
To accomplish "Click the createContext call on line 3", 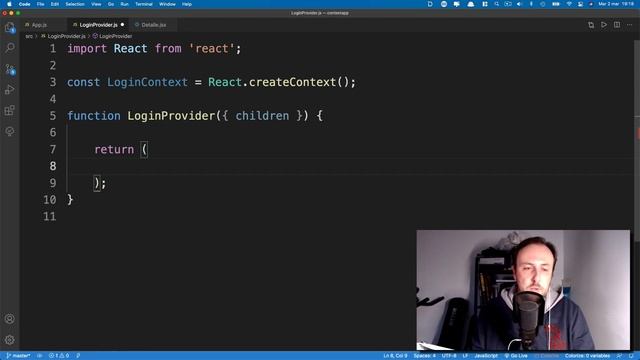I will pyautogui.click(x=292, y=82).
